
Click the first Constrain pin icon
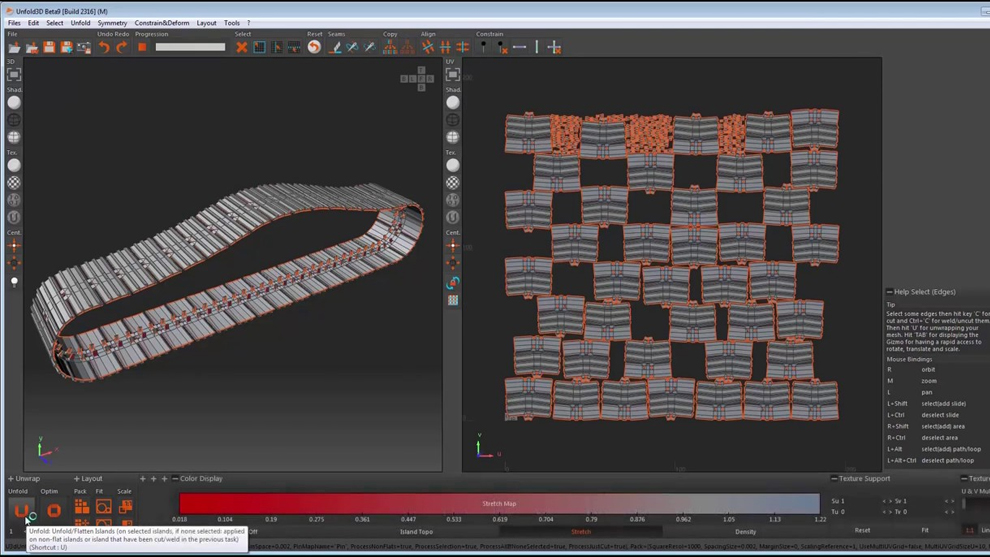click(x=484, y=47)
